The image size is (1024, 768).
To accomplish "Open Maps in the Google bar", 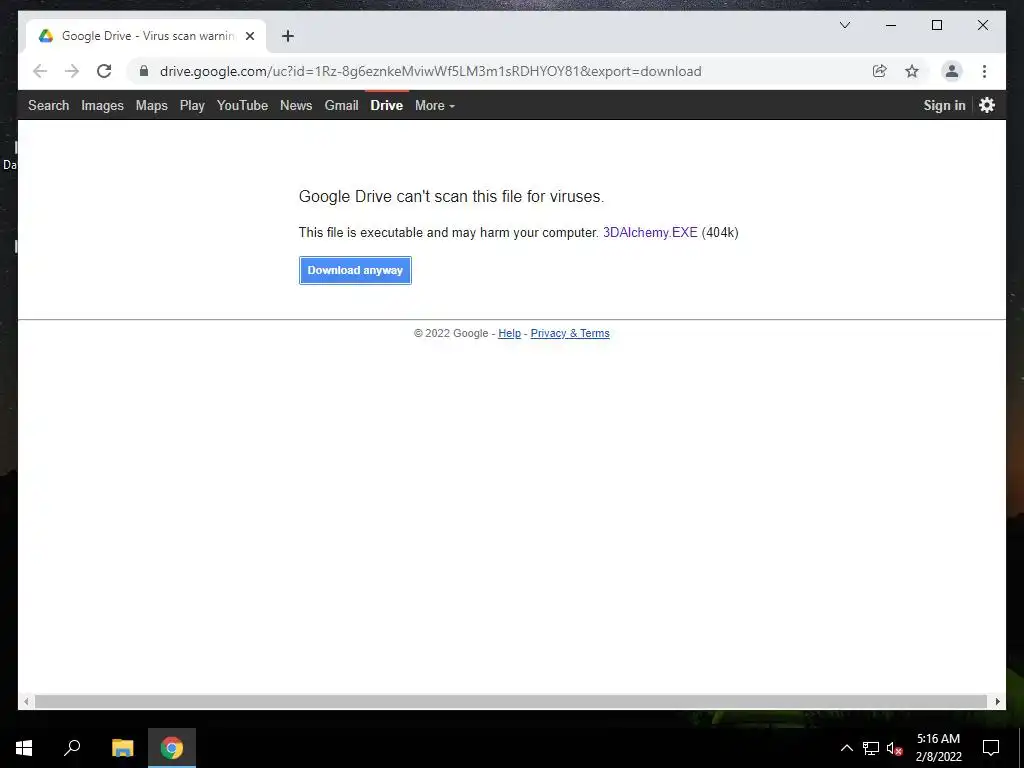I will (x=152, y=105).
